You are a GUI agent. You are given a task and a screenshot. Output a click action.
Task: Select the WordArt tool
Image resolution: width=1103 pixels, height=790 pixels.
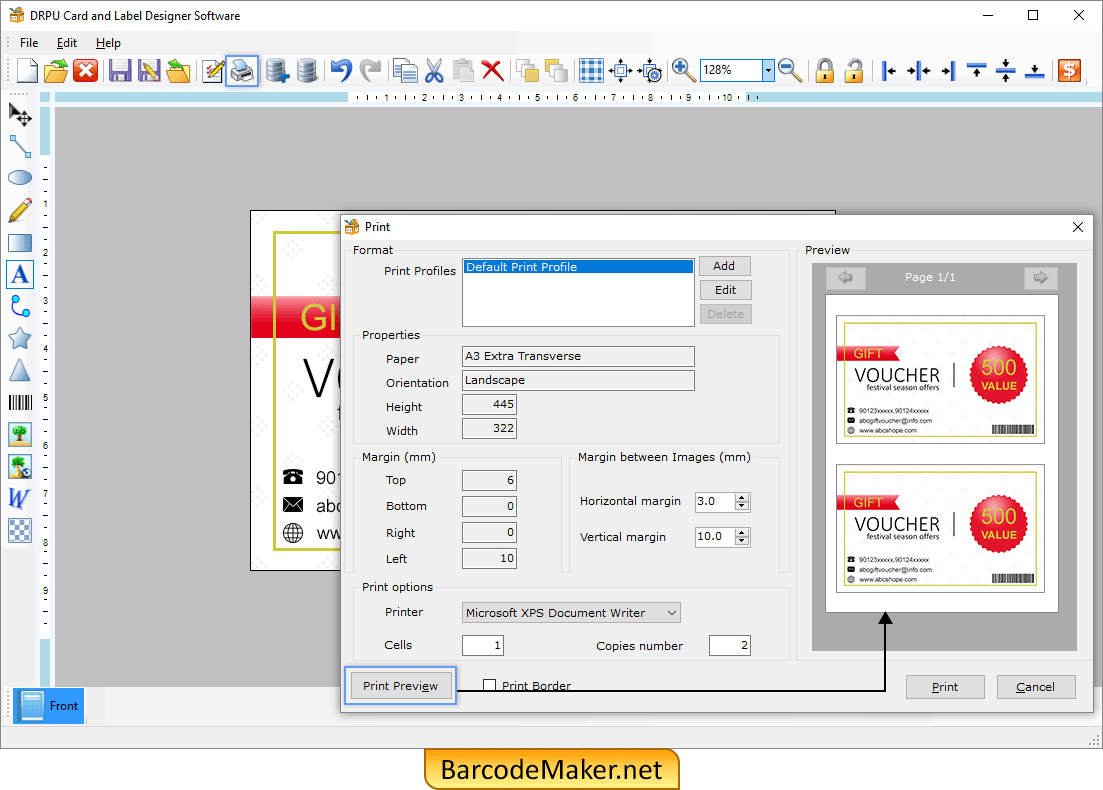pyautogui.click(x=20, y=498)
